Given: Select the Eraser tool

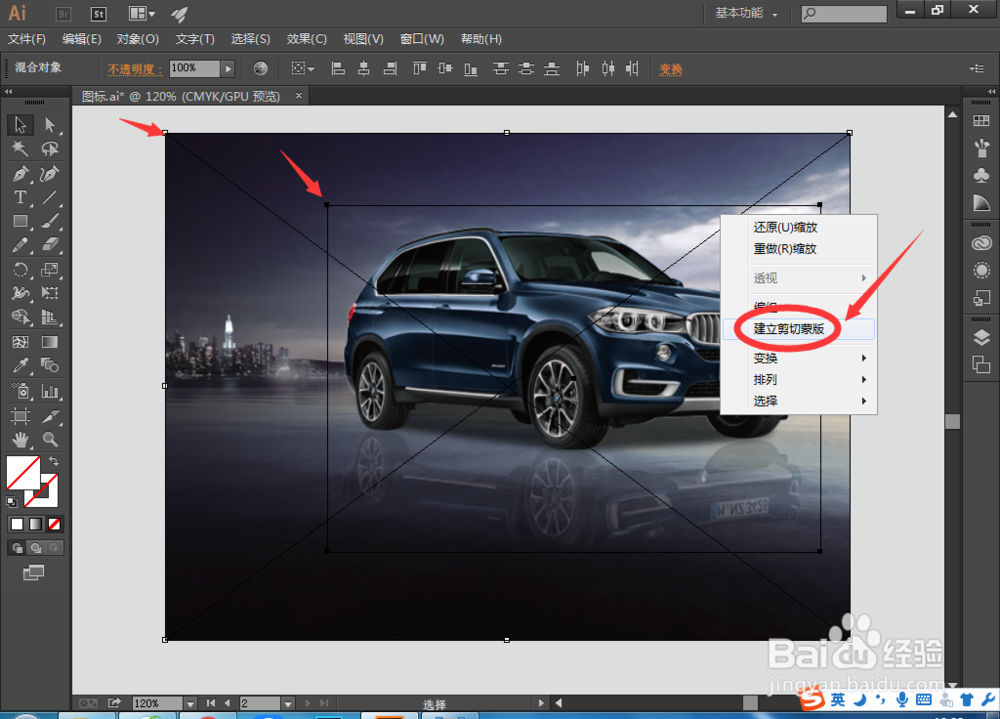Looking at the screenshot, I should [50, 245].
